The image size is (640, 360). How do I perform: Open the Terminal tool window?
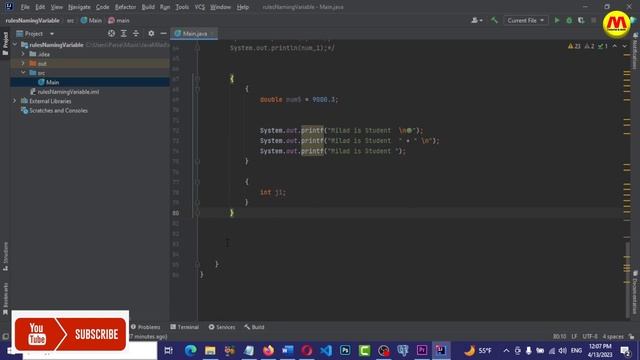point(184,327)
